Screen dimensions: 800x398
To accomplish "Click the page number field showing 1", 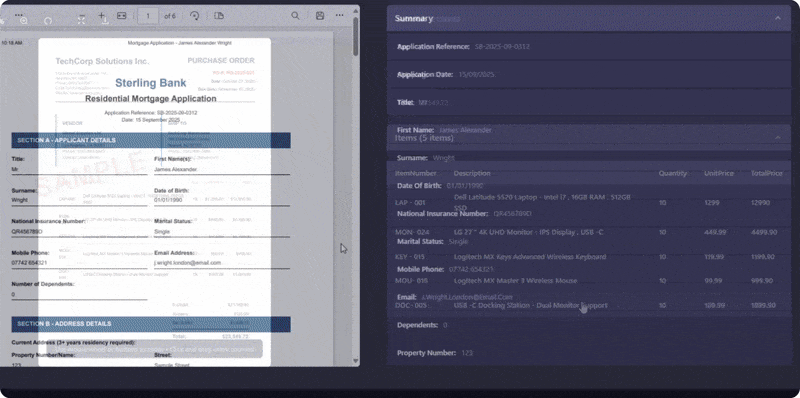I will tap(148, 16).
